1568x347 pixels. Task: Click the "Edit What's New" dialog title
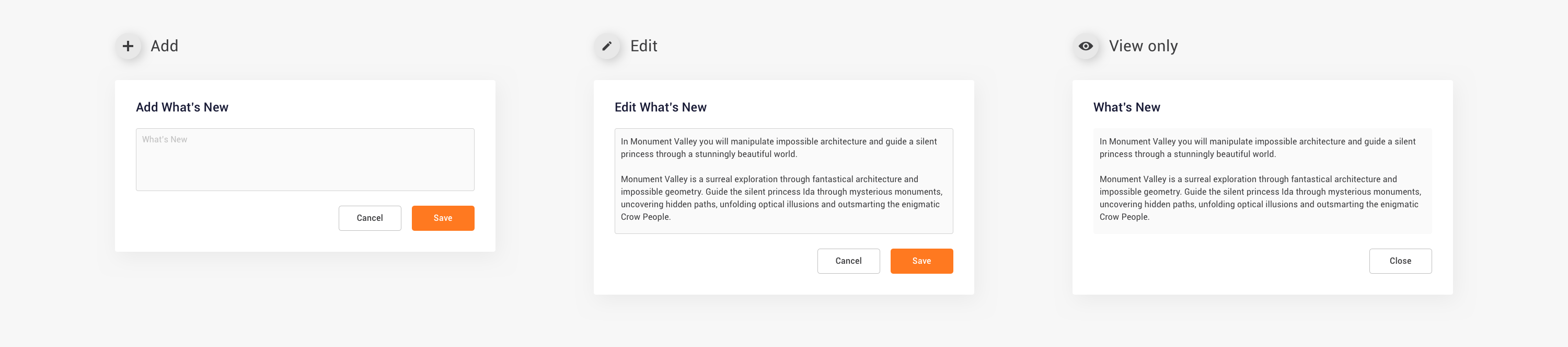tap(661, 107)
